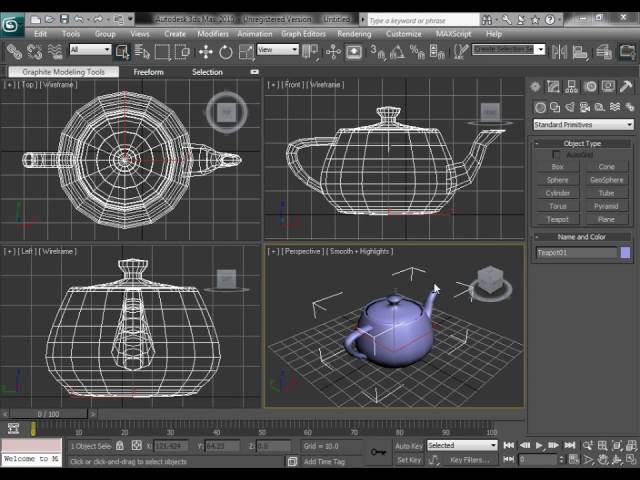Viewport: 640px width, 480px height.
Task: Click the time slider at 0 / 100
Action: pos(49,414)
